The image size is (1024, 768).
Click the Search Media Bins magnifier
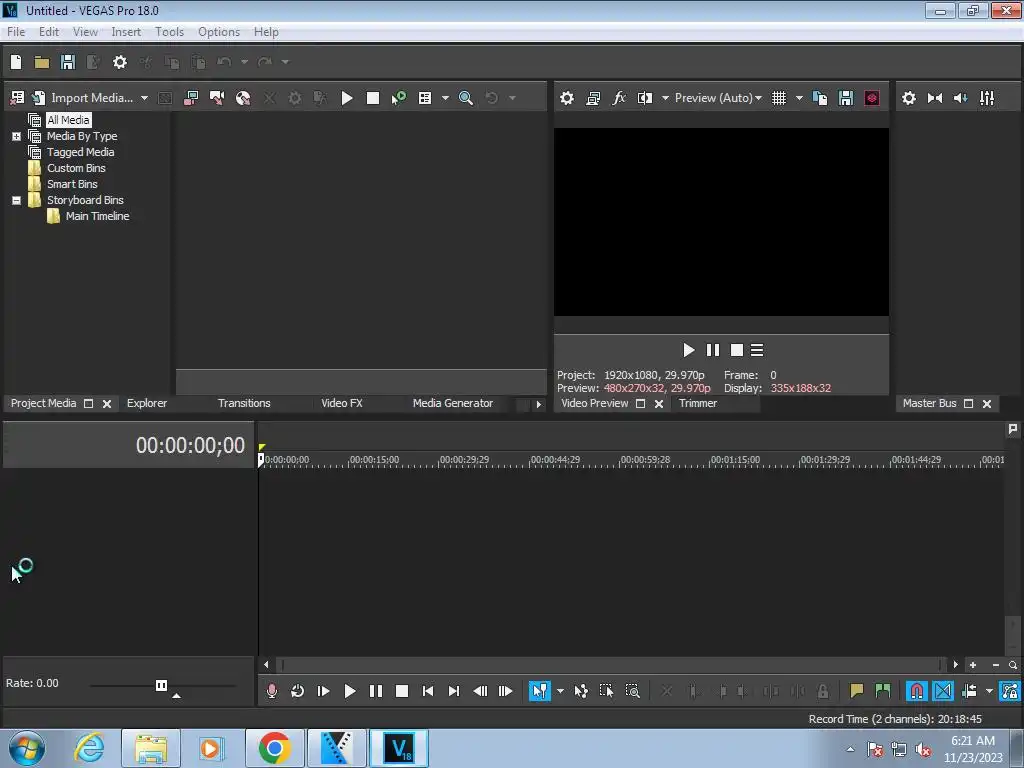click(466, 98)
